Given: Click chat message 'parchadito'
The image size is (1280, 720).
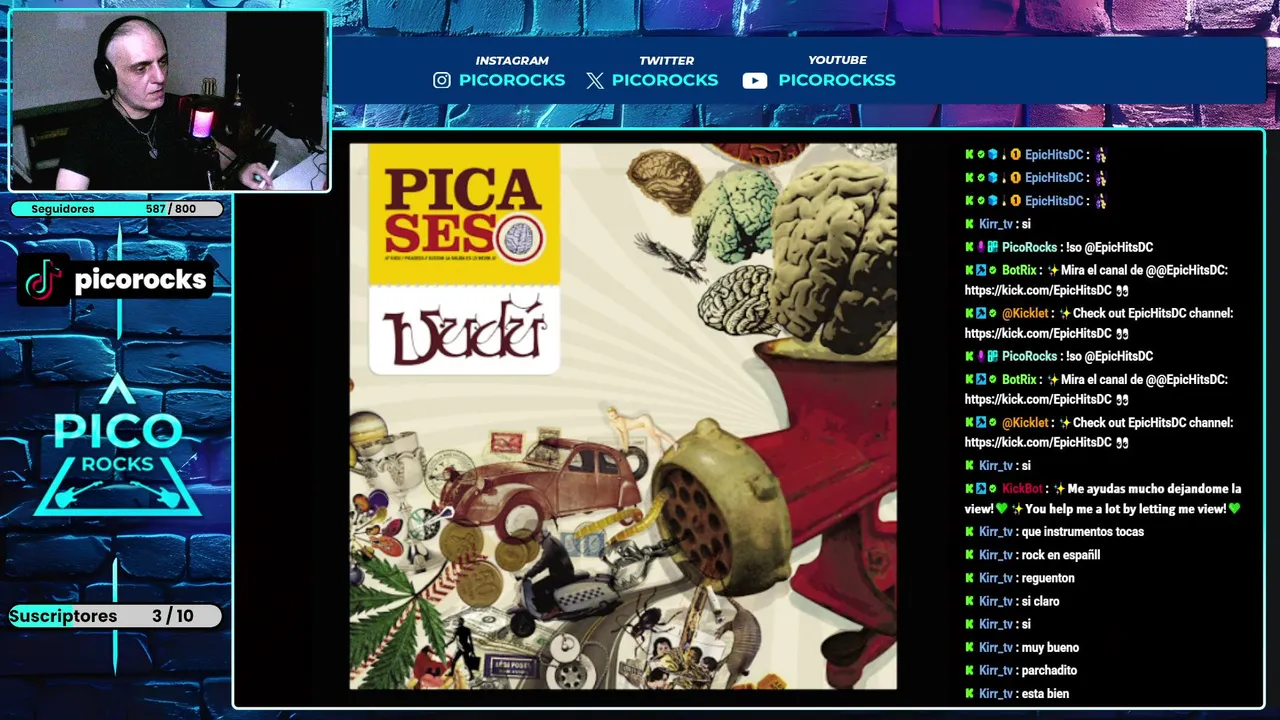Looking at the screenshot, I should point(1049,671).
